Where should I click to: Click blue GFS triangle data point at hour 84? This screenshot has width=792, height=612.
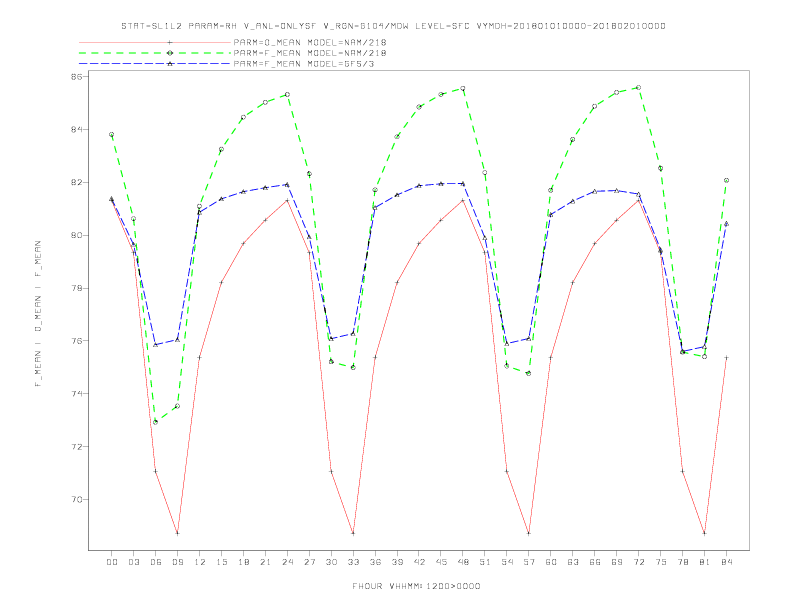pyautogui.click(x=726, y=224)
